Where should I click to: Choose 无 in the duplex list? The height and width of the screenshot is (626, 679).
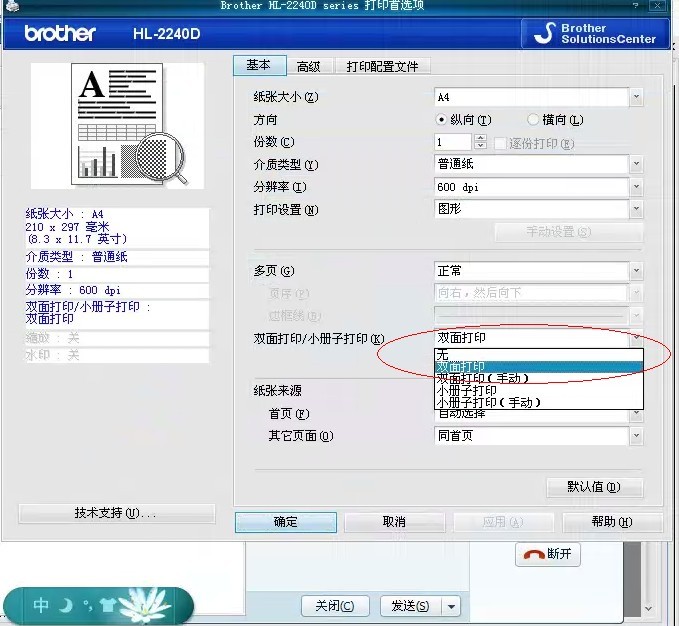(x=539, y=355)
